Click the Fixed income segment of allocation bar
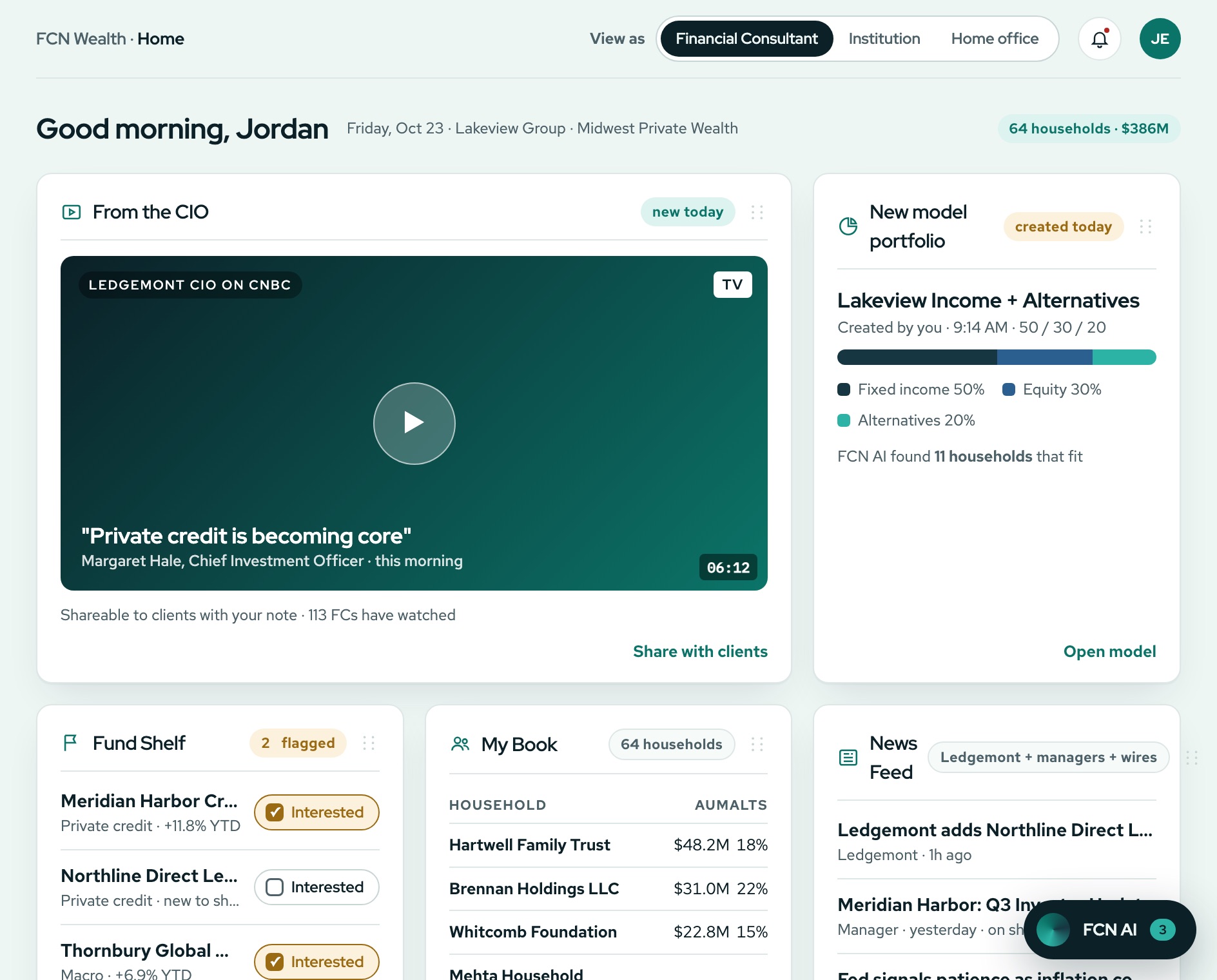Image resolution: width=1217 pixels, height=980 pixels. coord(917,357)
